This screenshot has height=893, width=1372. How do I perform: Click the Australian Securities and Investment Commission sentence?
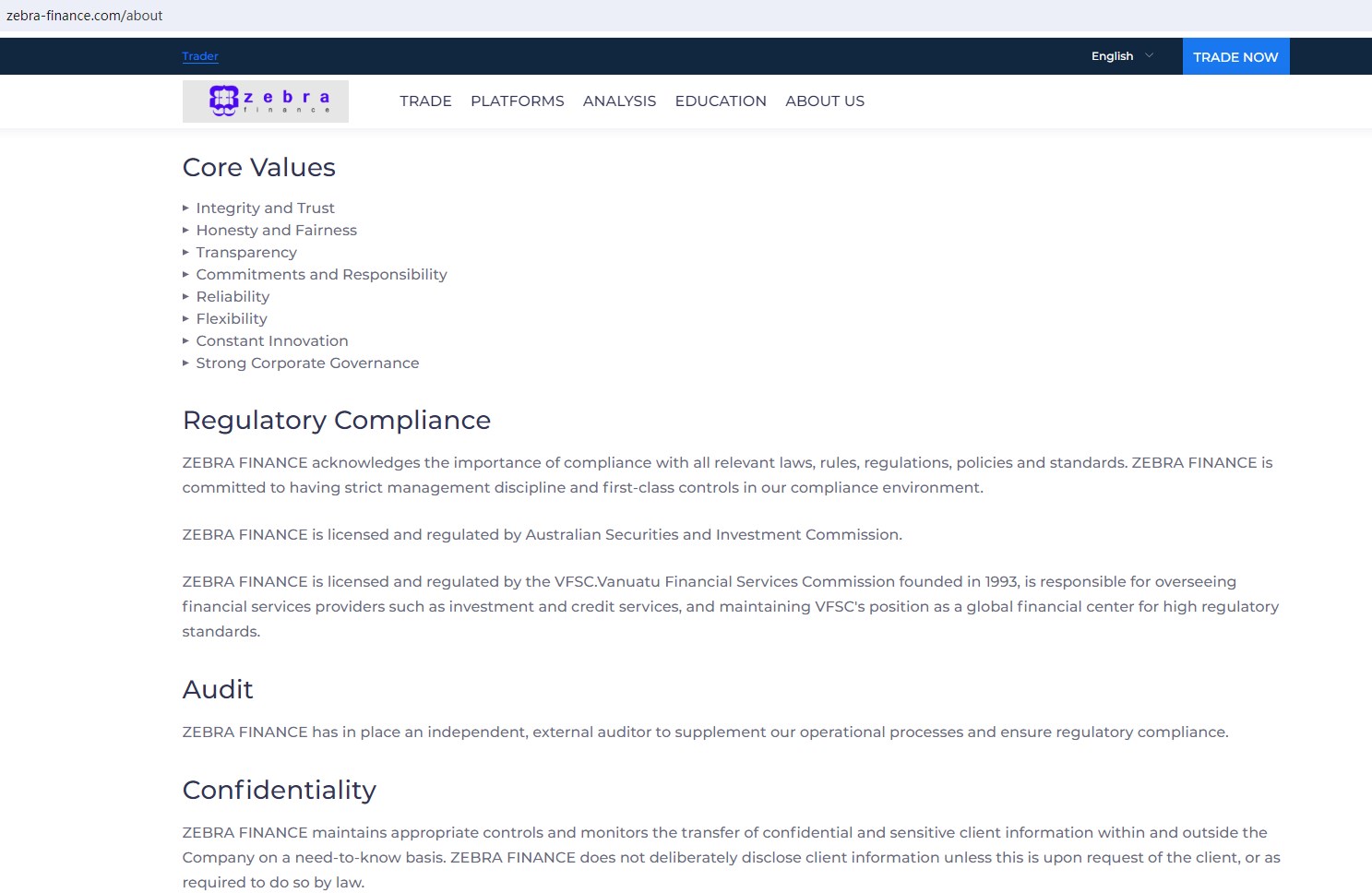coord(543,535)
